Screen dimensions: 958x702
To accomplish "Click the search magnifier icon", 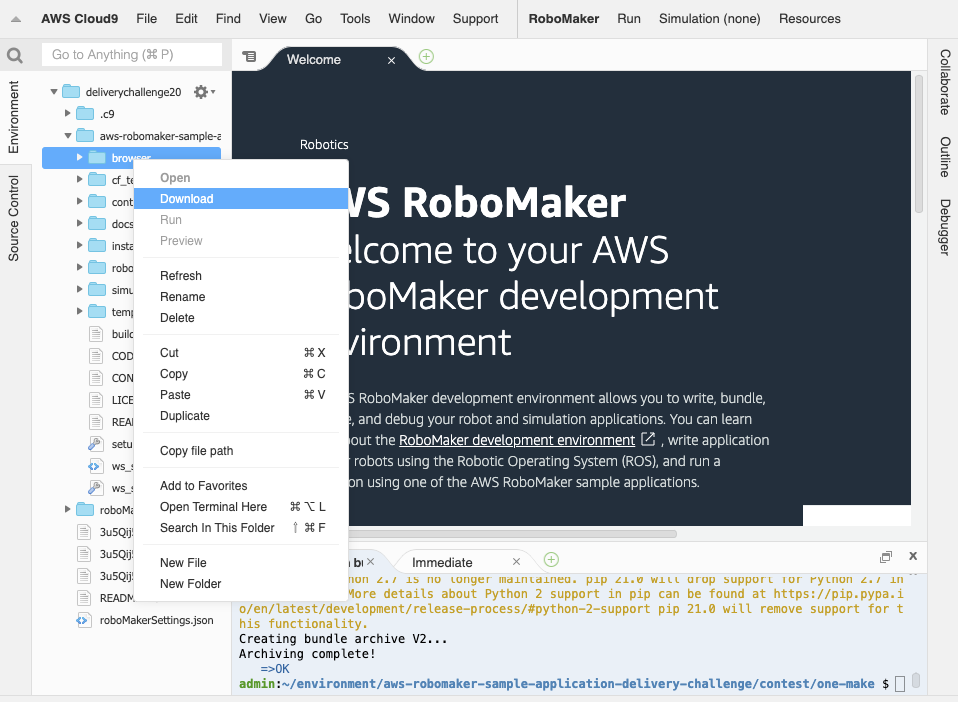I will click(15, 56).
